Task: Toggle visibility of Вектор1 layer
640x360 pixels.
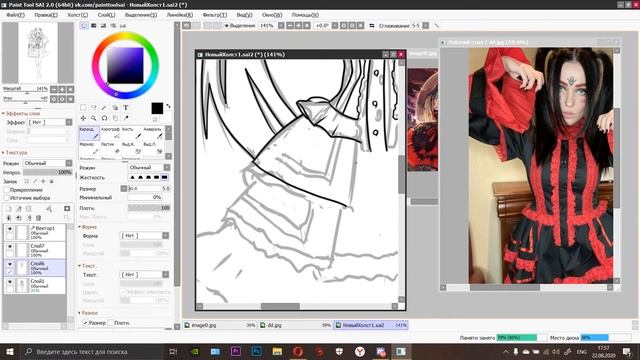Action: [10, 229]
